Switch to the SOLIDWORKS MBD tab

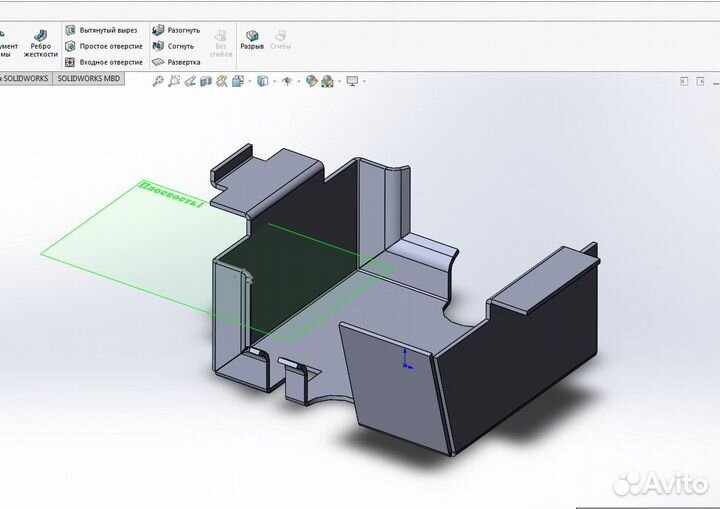point(89,79)
